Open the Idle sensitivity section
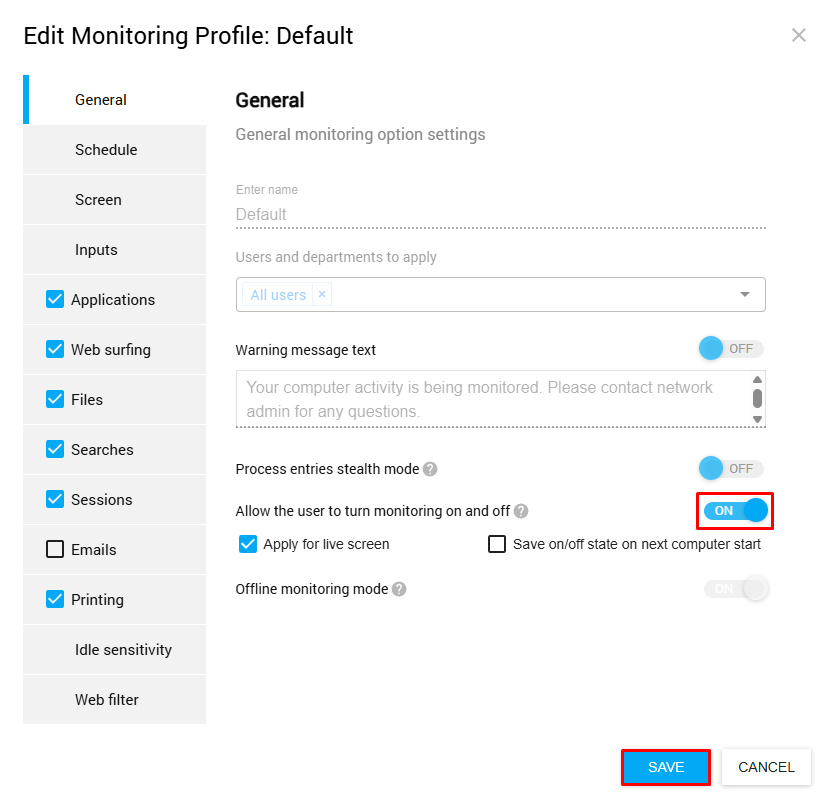The height and width of the screenshot is (805, 836). tap(123, 650)
